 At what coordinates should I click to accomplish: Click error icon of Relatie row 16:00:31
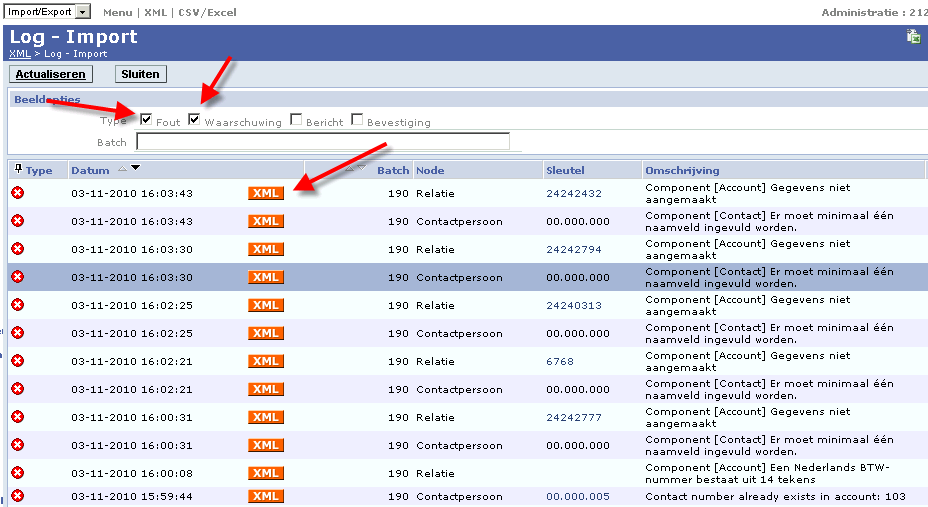pyautogui.click(x=18, y=416)
